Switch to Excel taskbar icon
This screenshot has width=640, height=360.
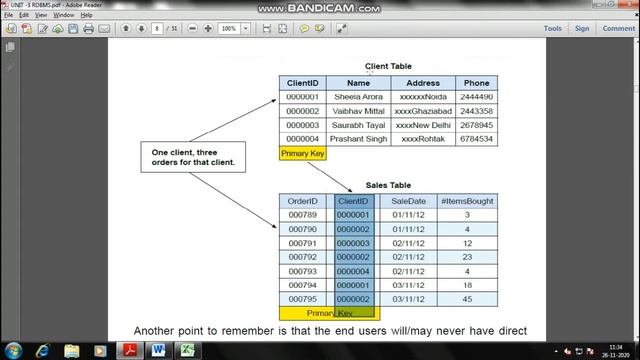pyautogui.click(x=187, y=351)
